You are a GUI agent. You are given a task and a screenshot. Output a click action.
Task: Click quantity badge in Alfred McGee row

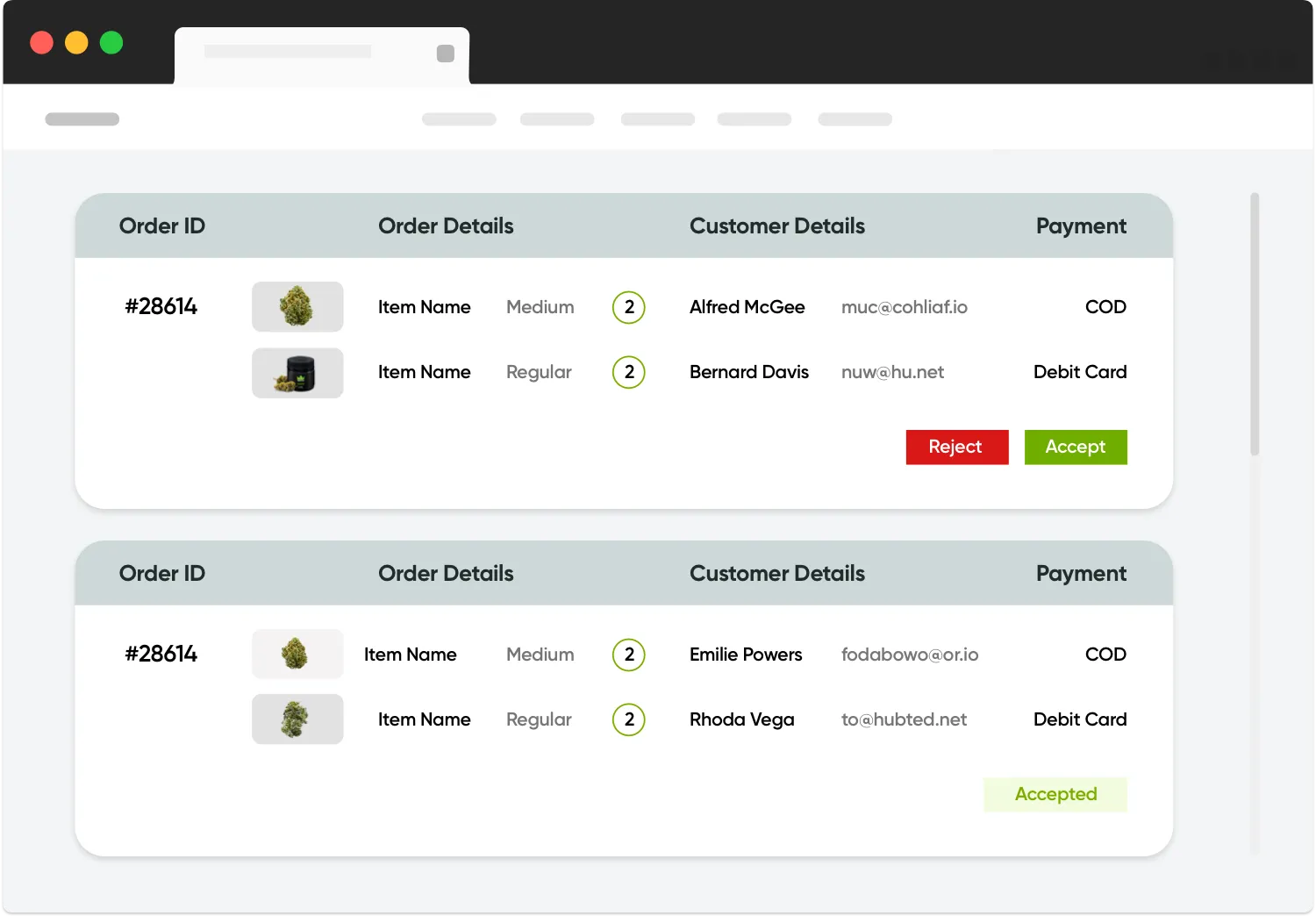(x=629, y=307)
